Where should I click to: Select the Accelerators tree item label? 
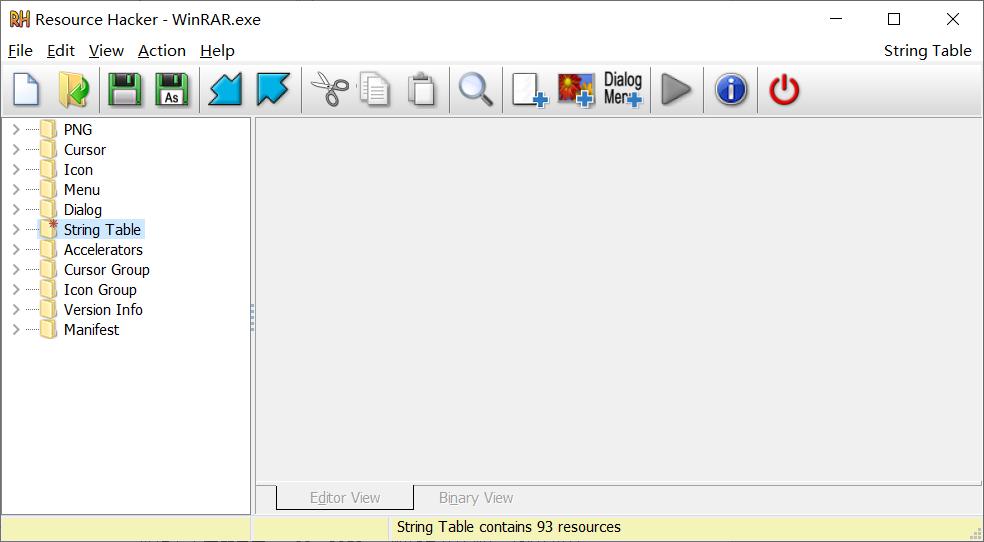coord(104,250)
